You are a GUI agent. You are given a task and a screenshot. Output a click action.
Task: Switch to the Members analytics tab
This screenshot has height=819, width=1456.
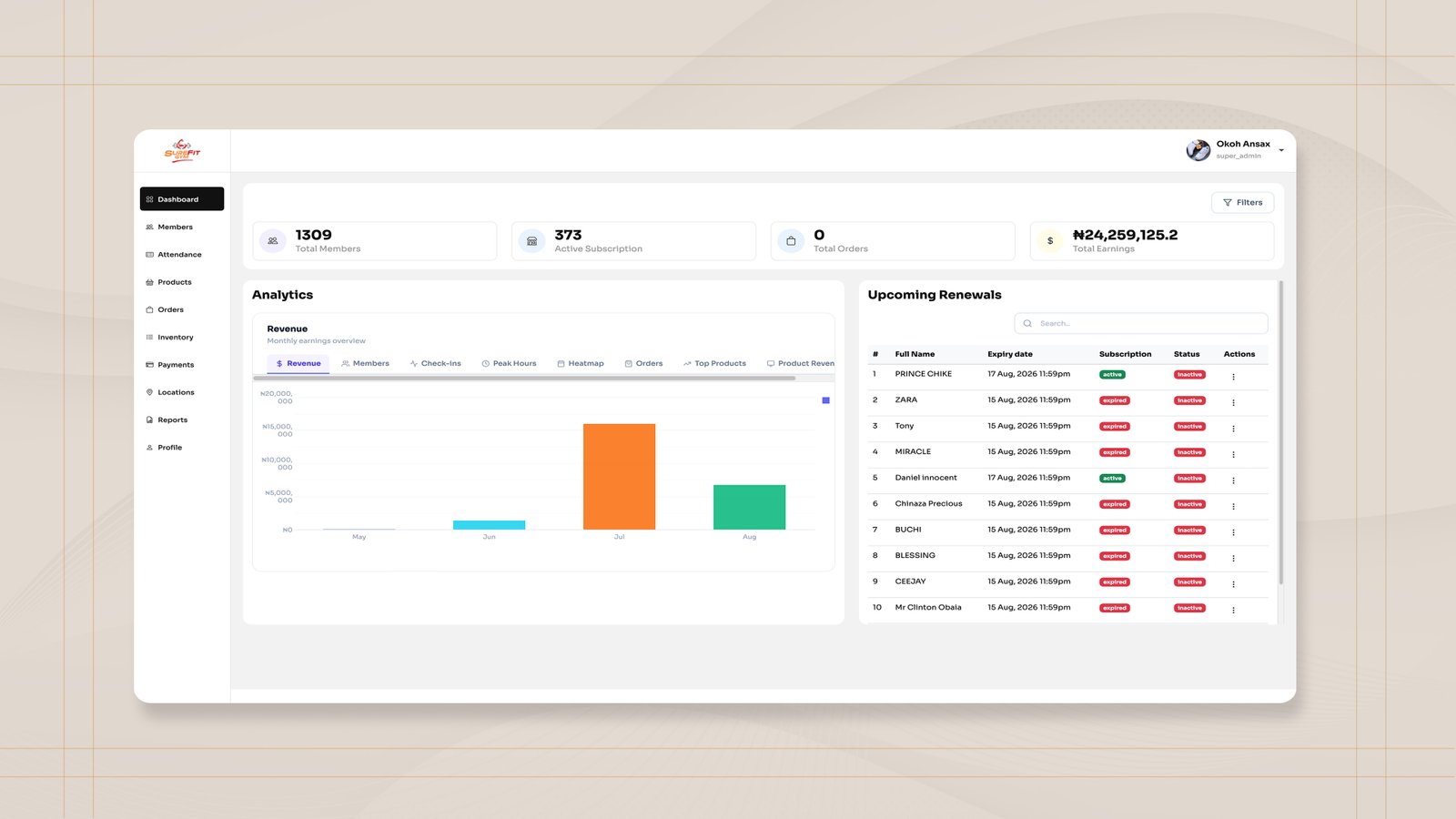coord(365,364)
